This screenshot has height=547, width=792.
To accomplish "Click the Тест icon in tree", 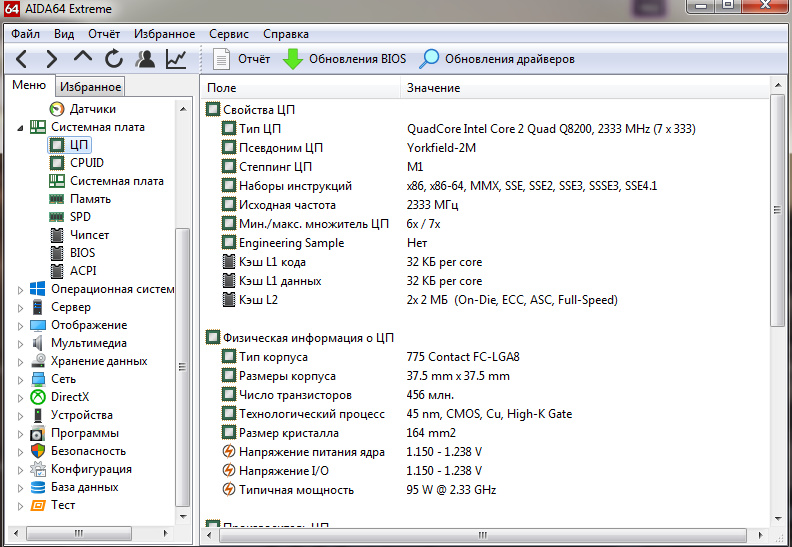I will [x=38, y=505].
